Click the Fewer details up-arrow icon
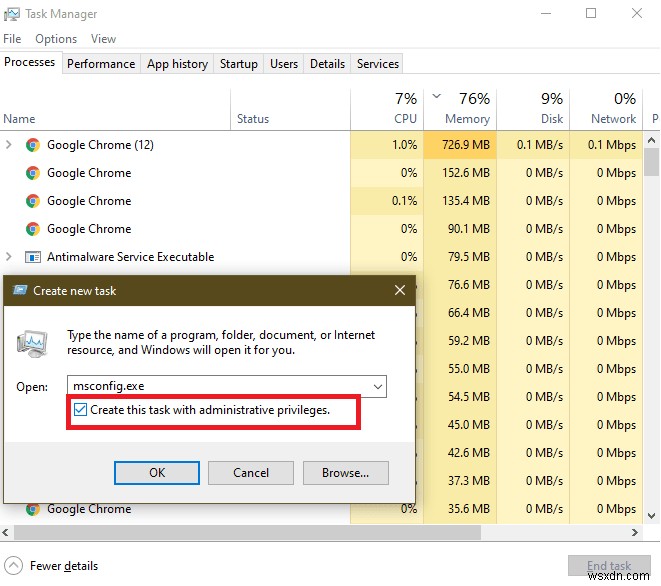This screenshot has width=661, height=586. coord(13,565)
